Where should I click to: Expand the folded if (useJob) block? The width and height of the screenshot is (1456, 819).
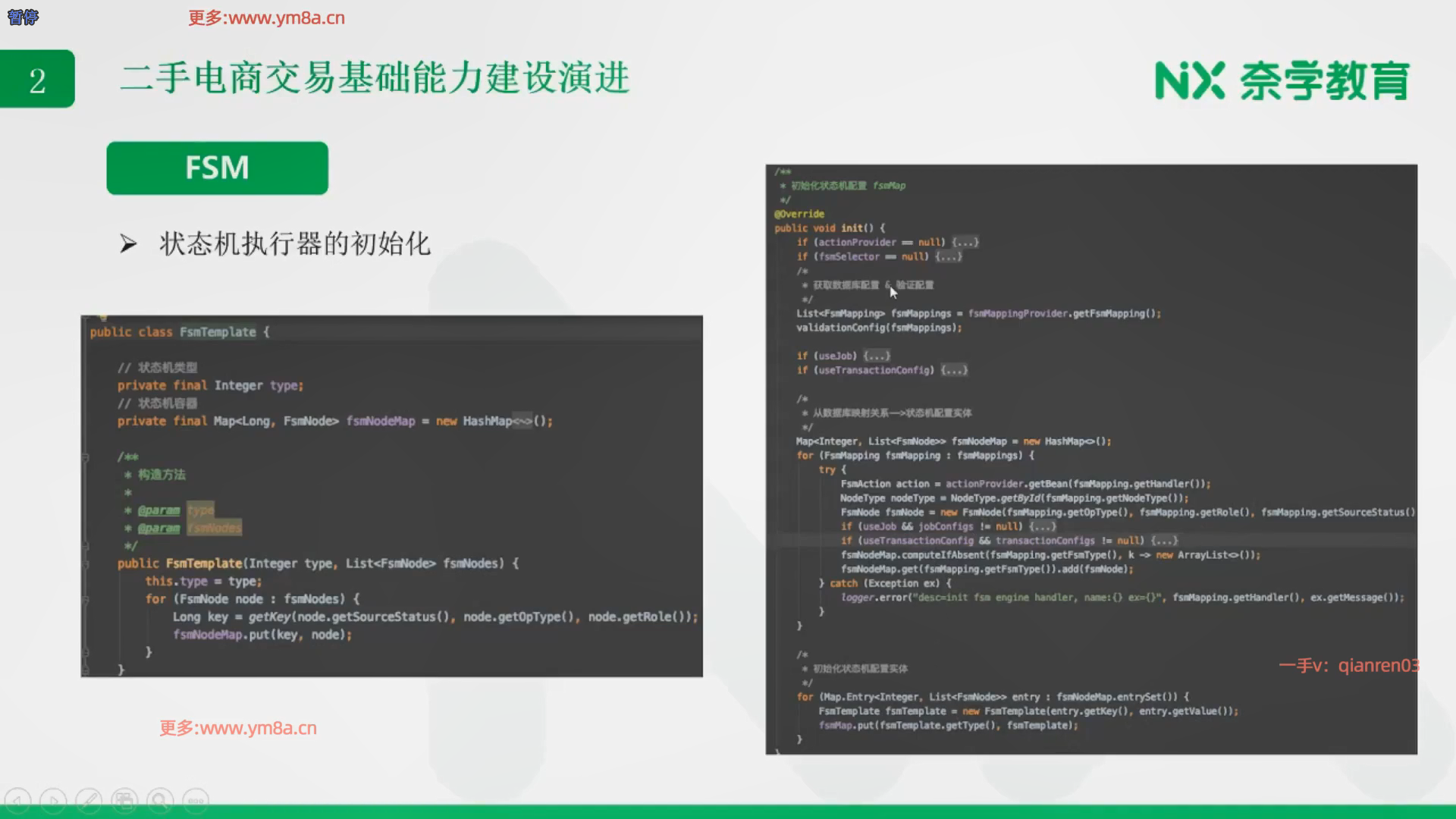(877, 356)
